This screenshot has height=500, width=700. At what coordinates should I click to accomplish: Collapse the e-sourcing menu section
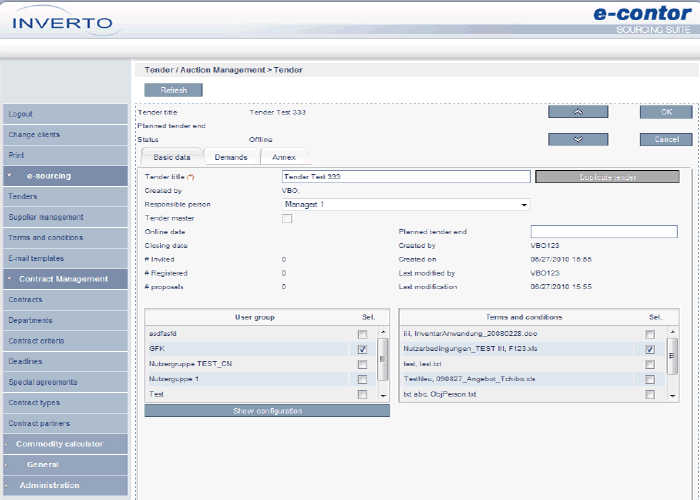point(65,176)
